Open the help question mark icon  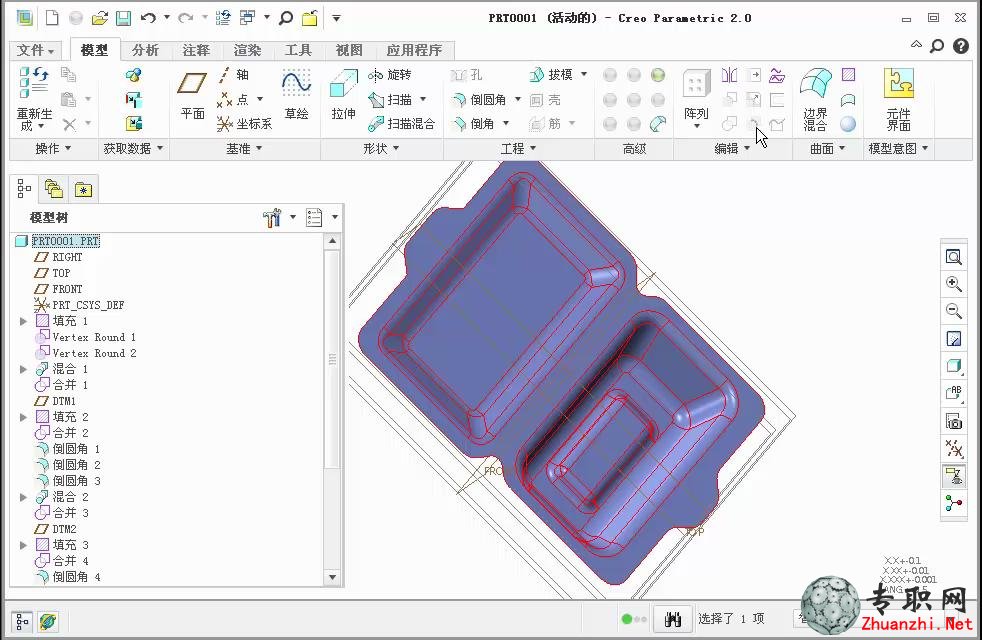[x=961, y=46]
